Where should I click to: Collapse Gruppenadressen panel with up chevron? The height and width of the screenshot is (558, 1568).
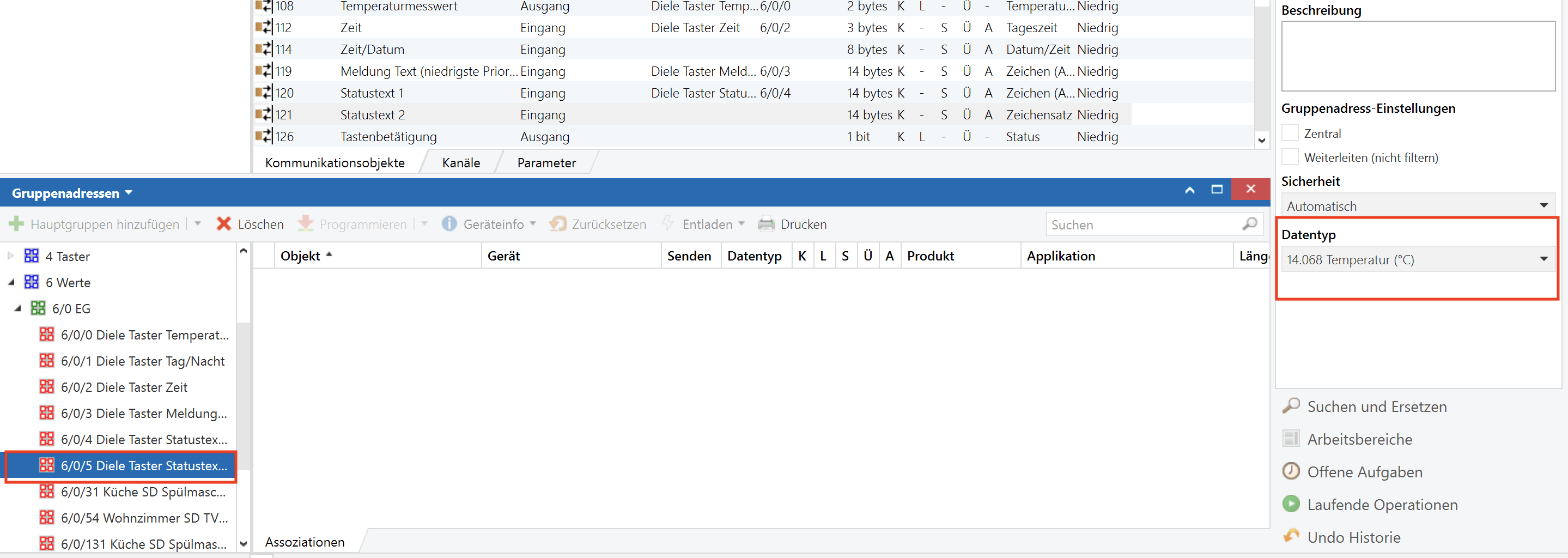1189,190
